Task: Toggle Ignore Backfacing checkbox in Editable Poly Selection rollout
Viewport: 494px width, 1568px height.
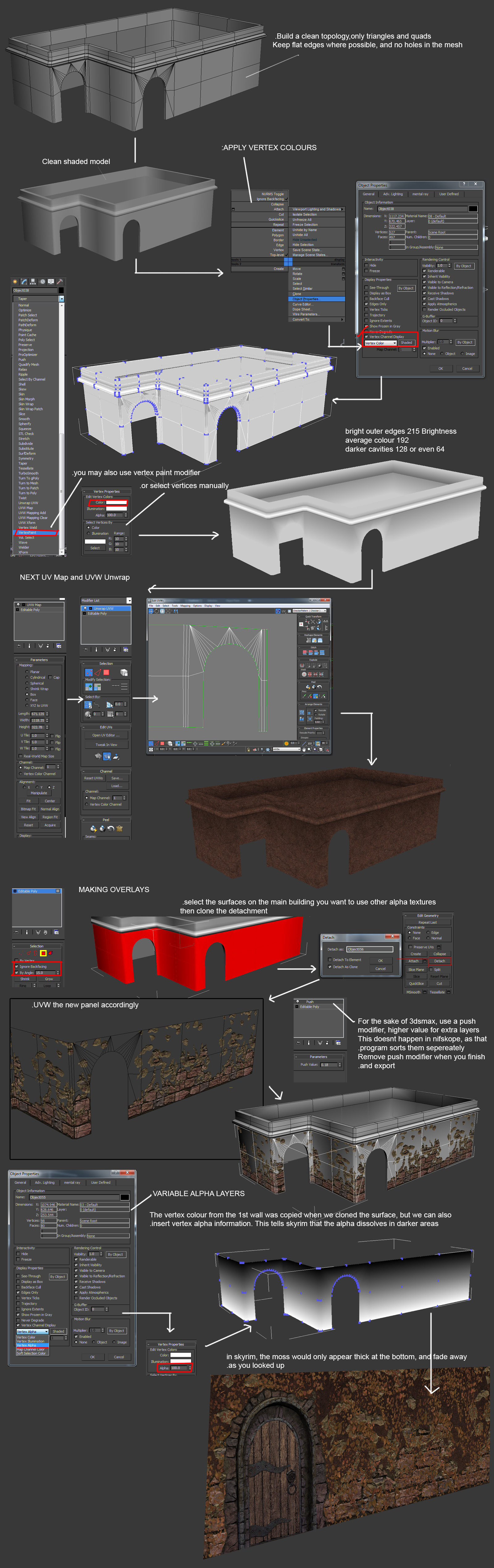Action: 16,966
